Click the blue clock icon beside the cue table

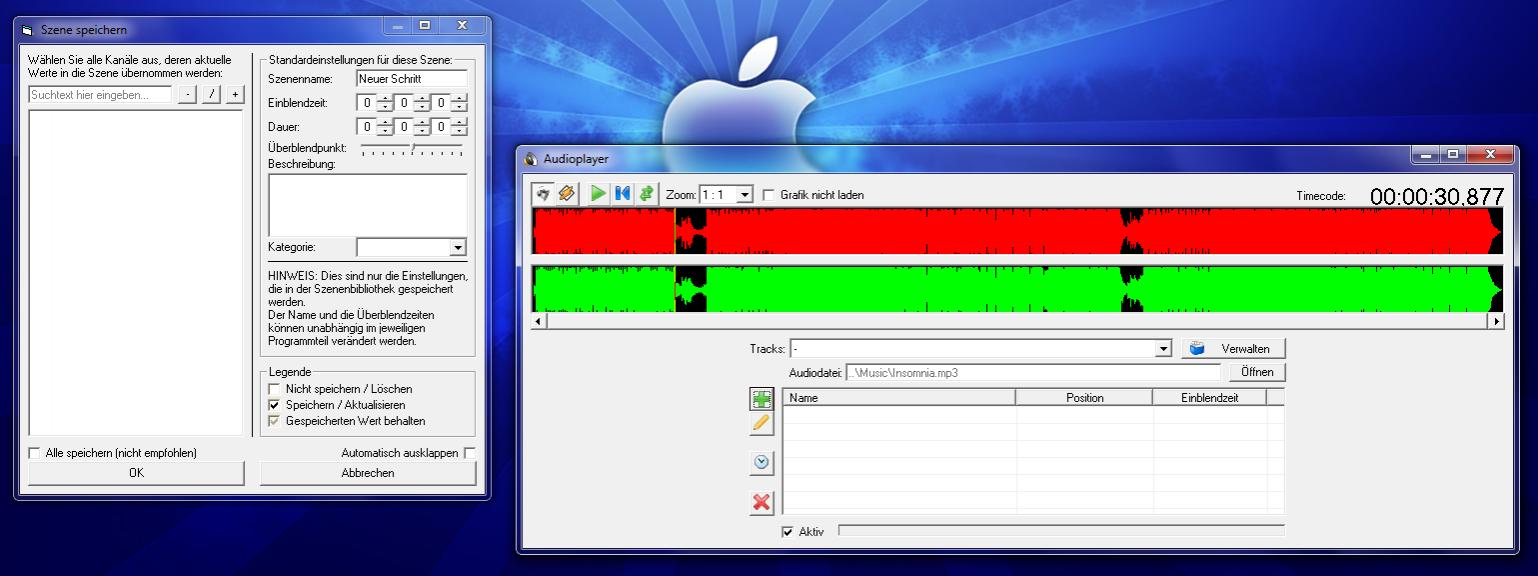[x=762, y=462]
